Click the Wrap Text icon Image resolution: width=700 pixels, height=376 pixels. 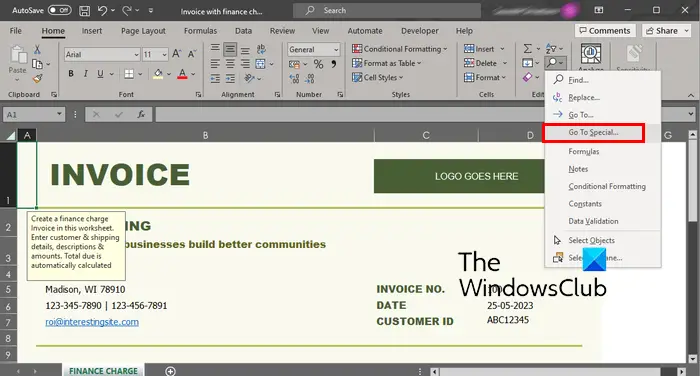tap(261, 49)
